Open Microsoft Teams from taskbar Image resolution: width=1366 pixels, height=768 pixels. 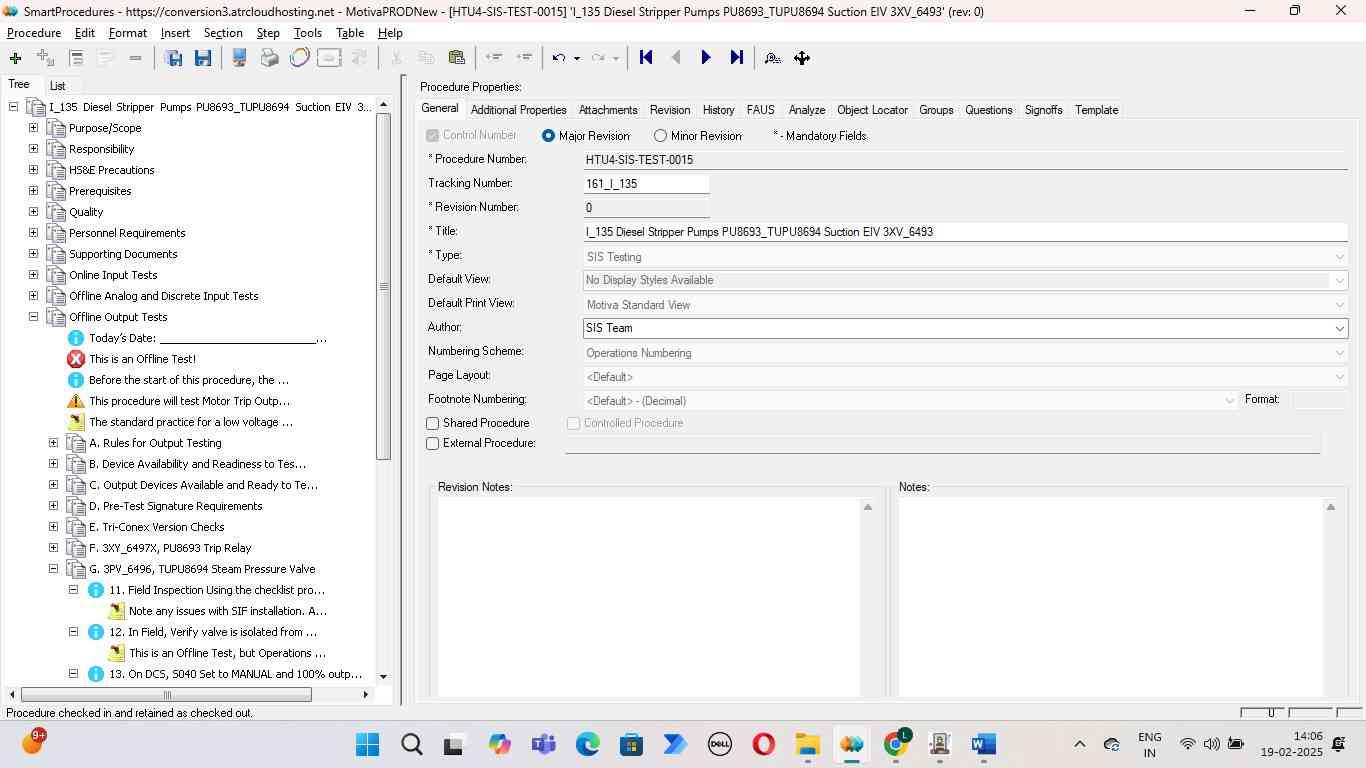pos(543,744)
